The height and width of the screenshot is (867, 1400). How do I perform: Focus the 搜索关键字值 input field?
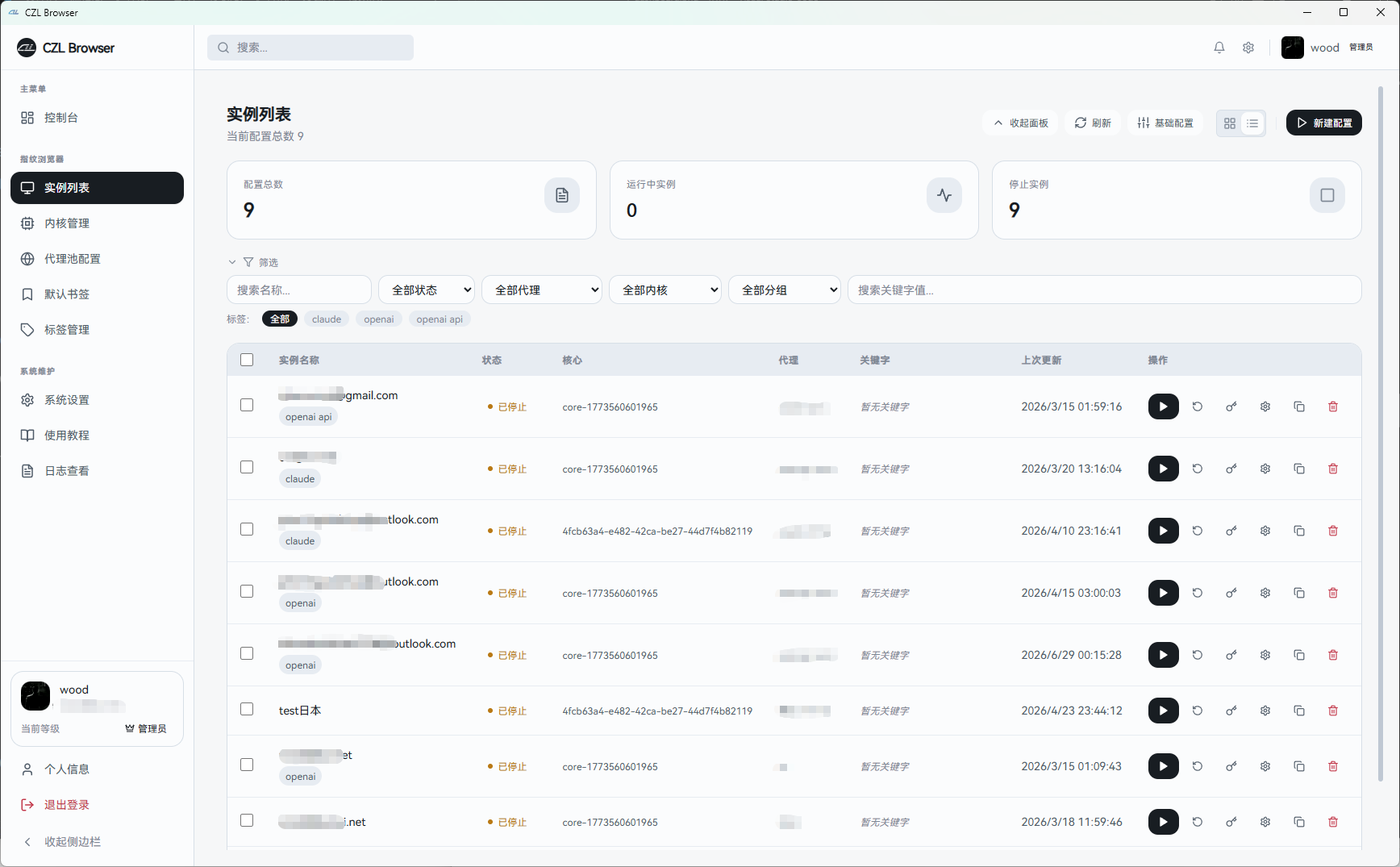(1105, 290)
